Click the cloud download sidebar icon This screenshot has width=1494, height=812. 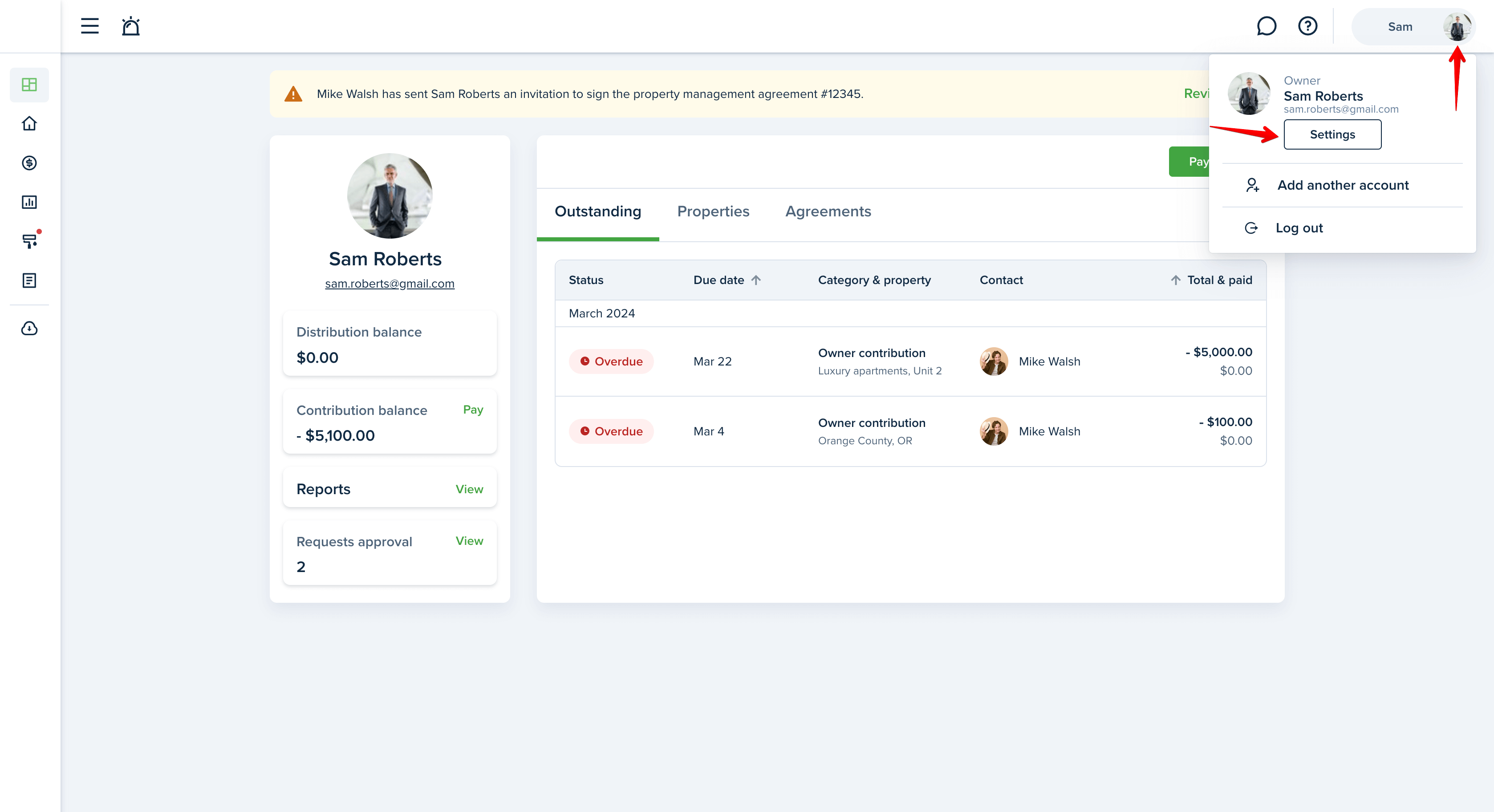click(29, 328)
